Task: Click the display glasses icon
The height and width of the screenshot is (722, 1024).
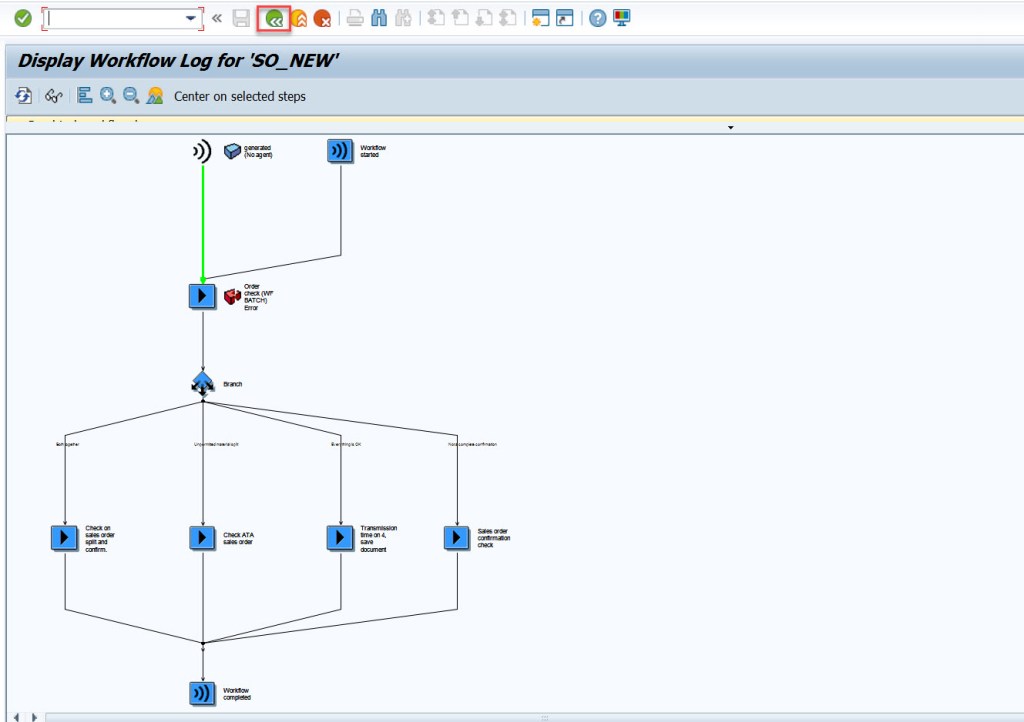Action: pos(52,95)
